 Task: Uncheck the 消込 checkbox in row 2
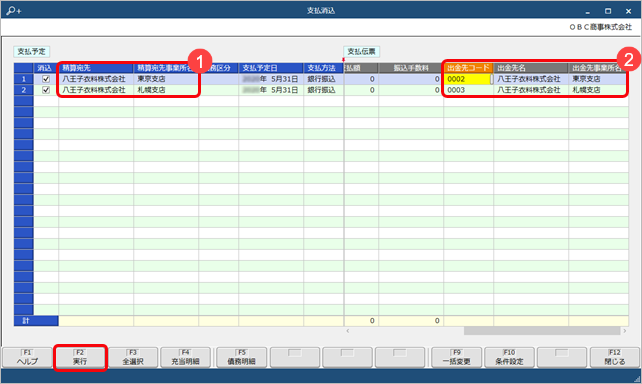pyautogui.click(x=46, y=90)
